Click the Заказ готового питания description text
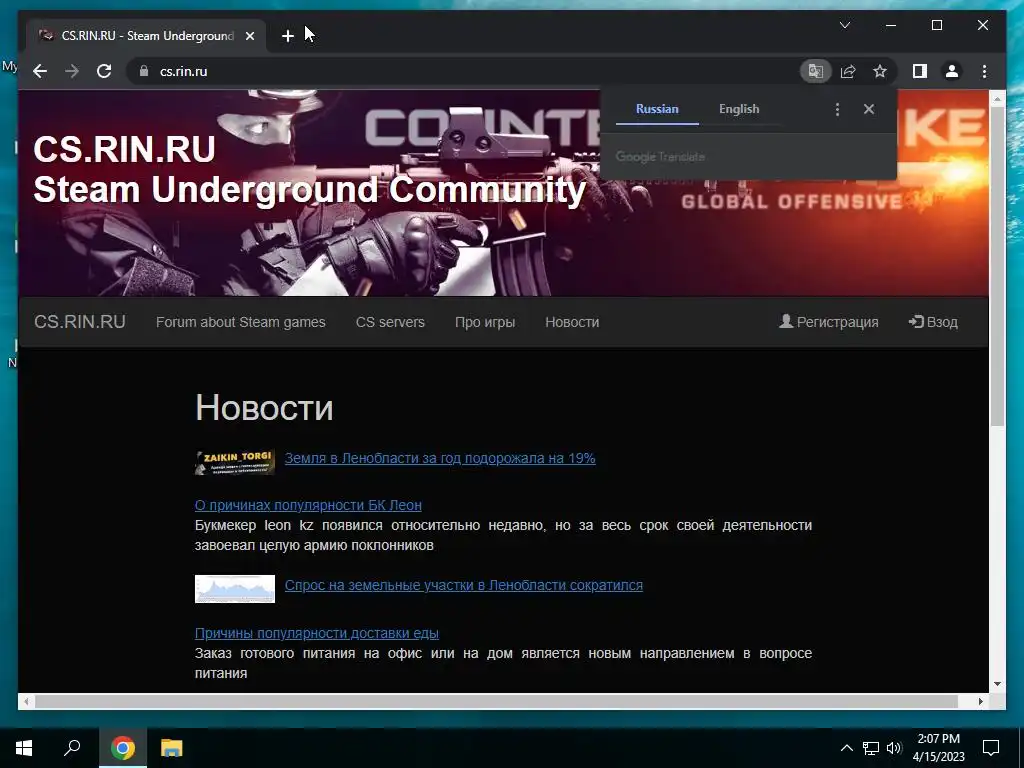The image size is (1024, 768). [503, 663]
